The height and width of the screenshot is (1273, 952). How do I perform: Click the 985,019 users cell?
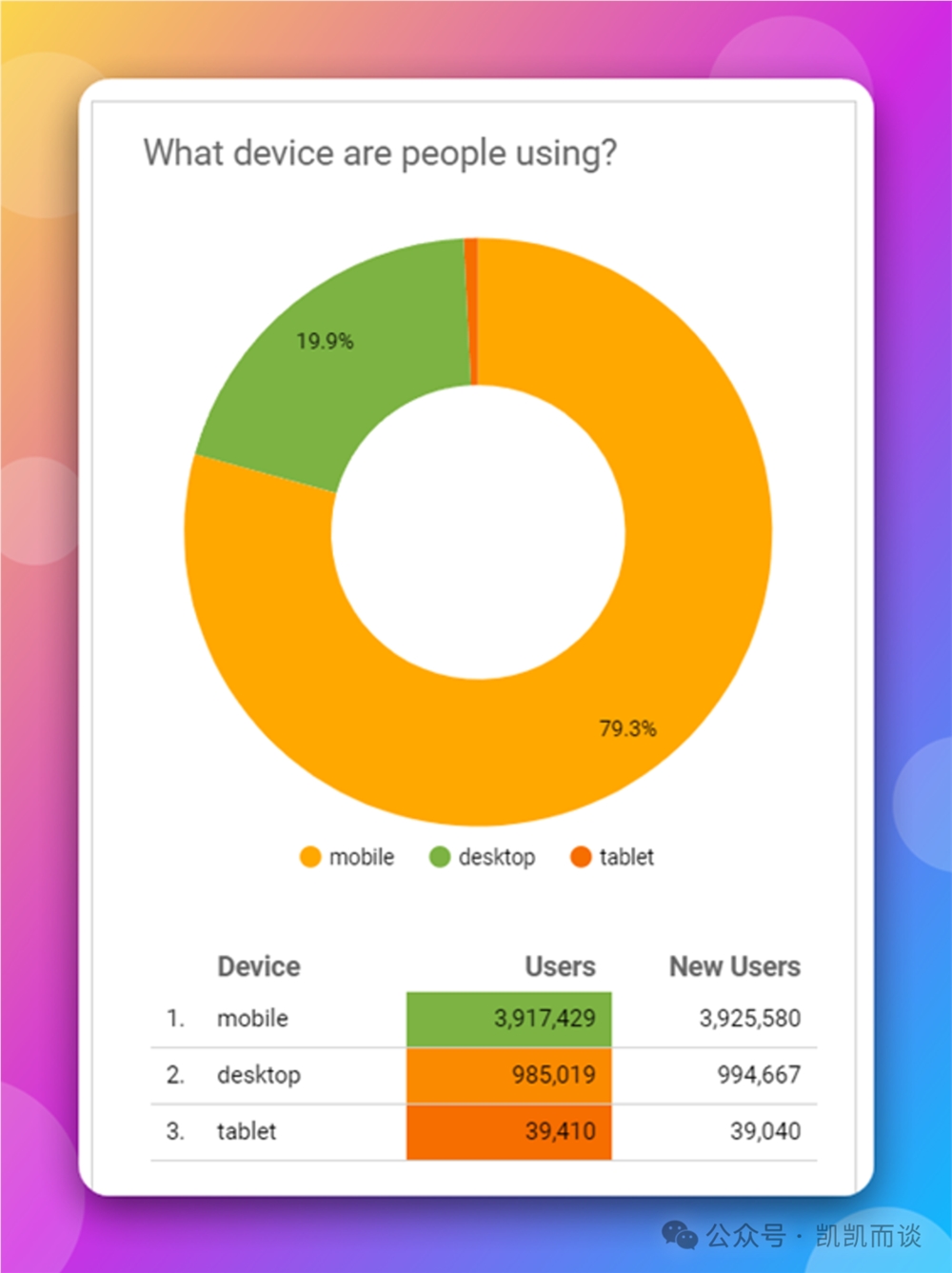coord(509,1076)
